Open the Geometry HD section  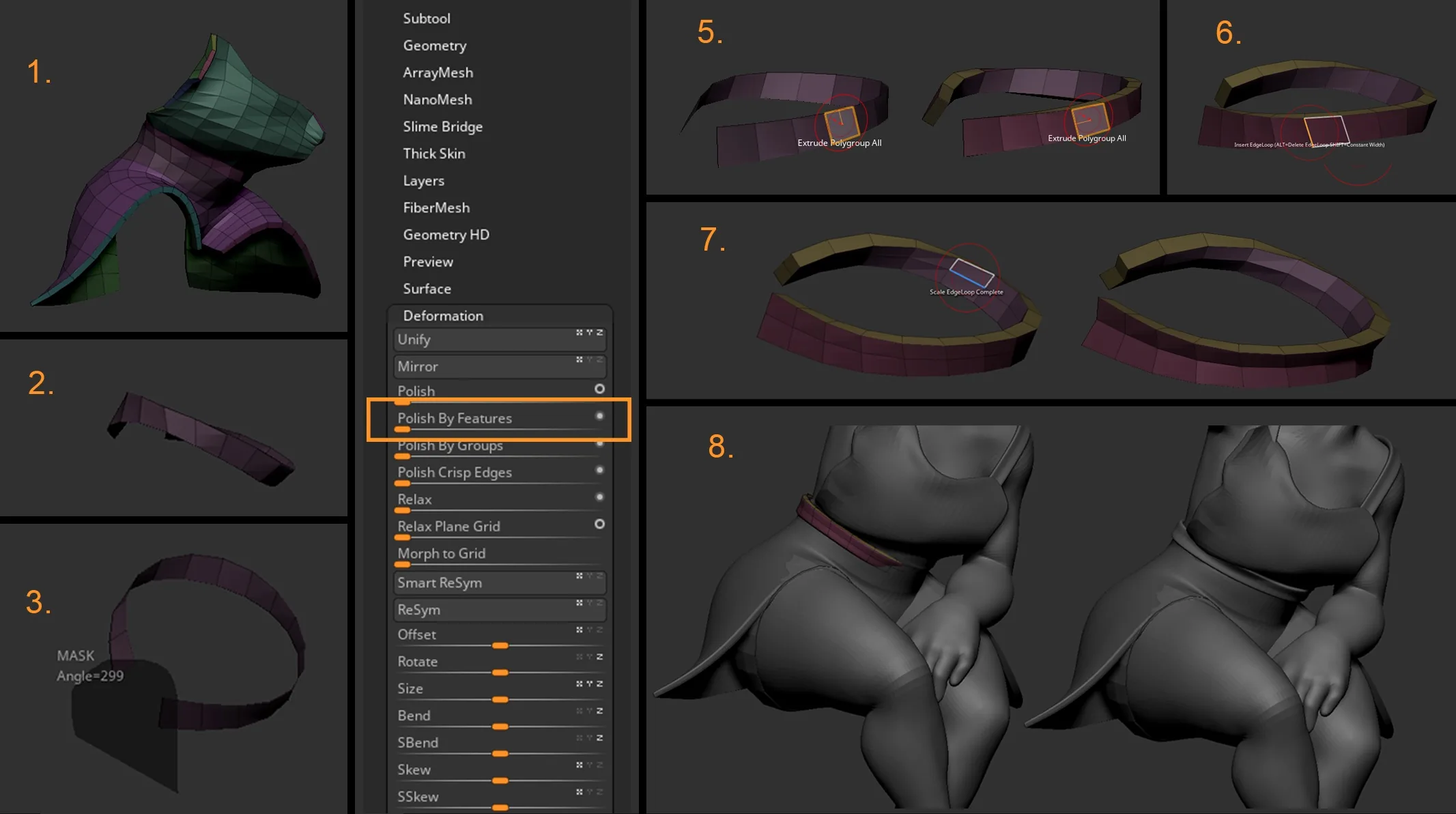[x=446, y=235]
